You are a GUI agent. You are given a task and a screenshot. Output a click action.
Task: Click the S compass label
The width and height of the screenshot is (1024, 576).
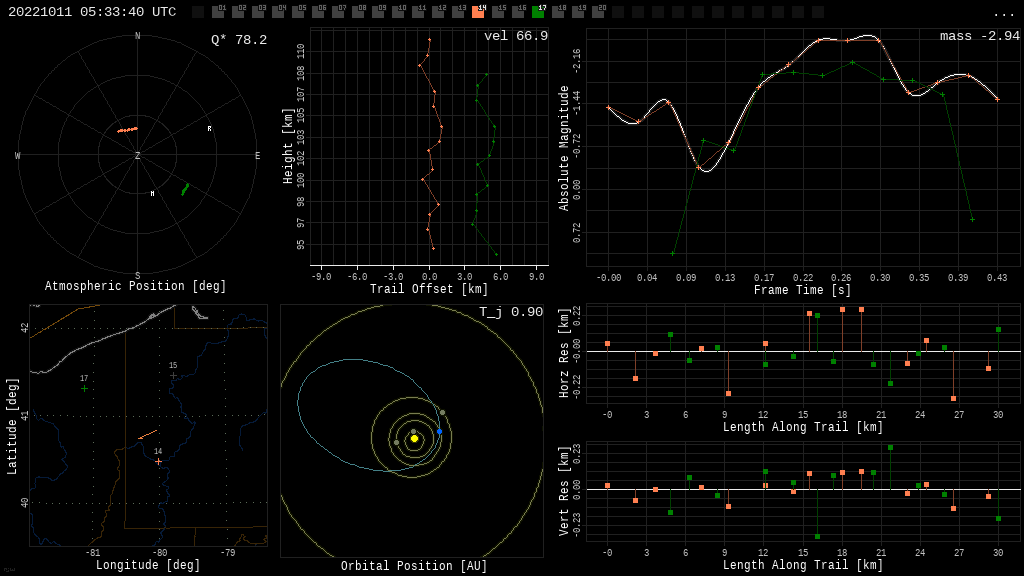tap(137, 276)
